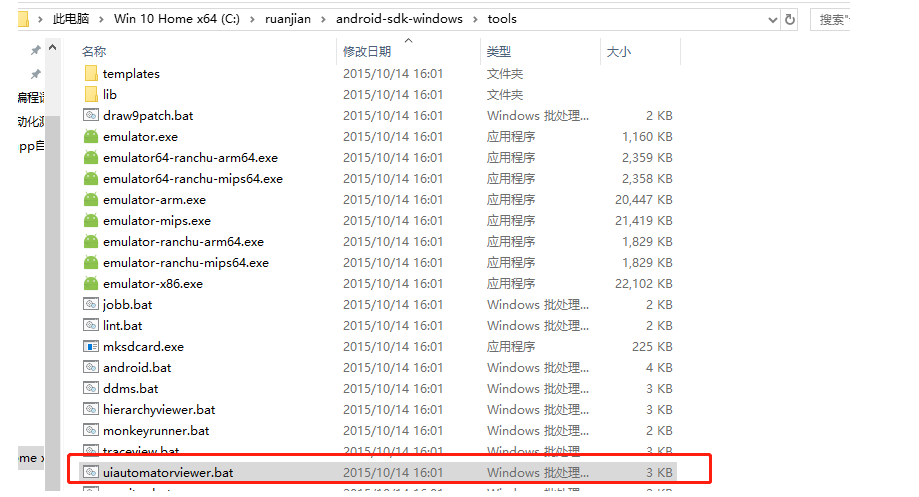The height and width of the screenshot is (497, 919).
Task: Select the file name emulator-x86.exe
Action: point(153,284)
